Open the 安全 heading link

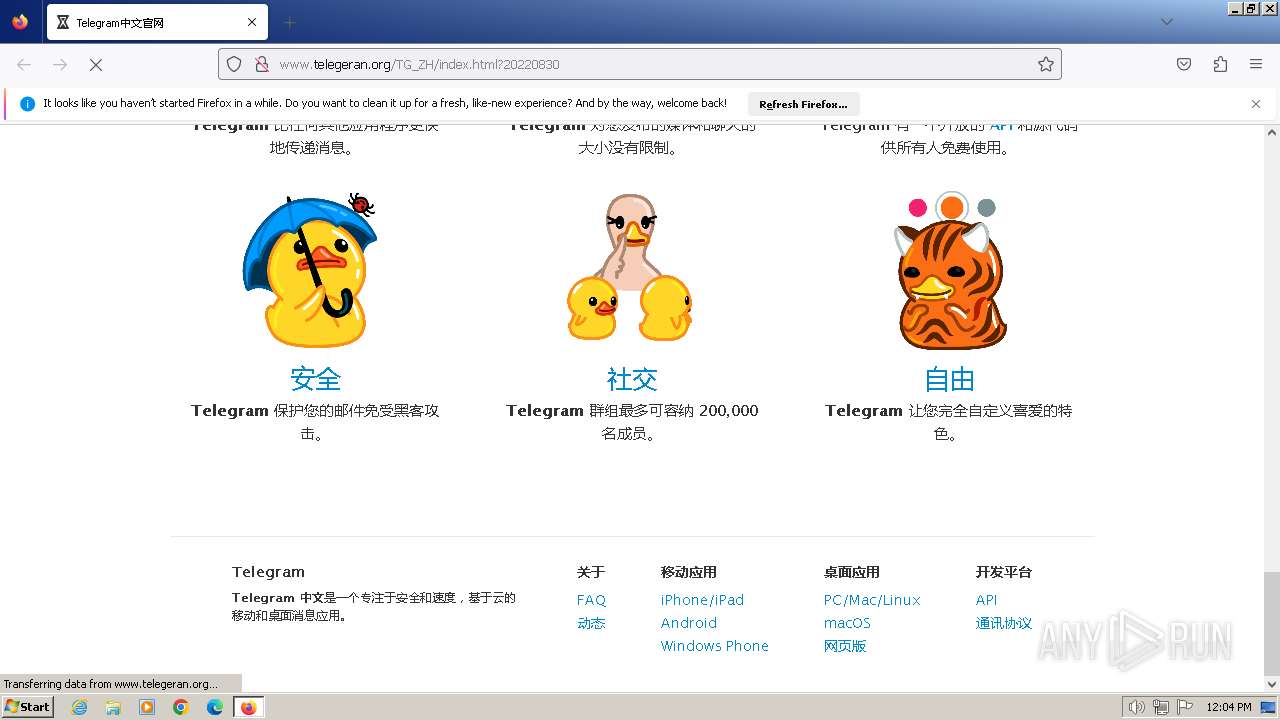[x=316, y=379]
